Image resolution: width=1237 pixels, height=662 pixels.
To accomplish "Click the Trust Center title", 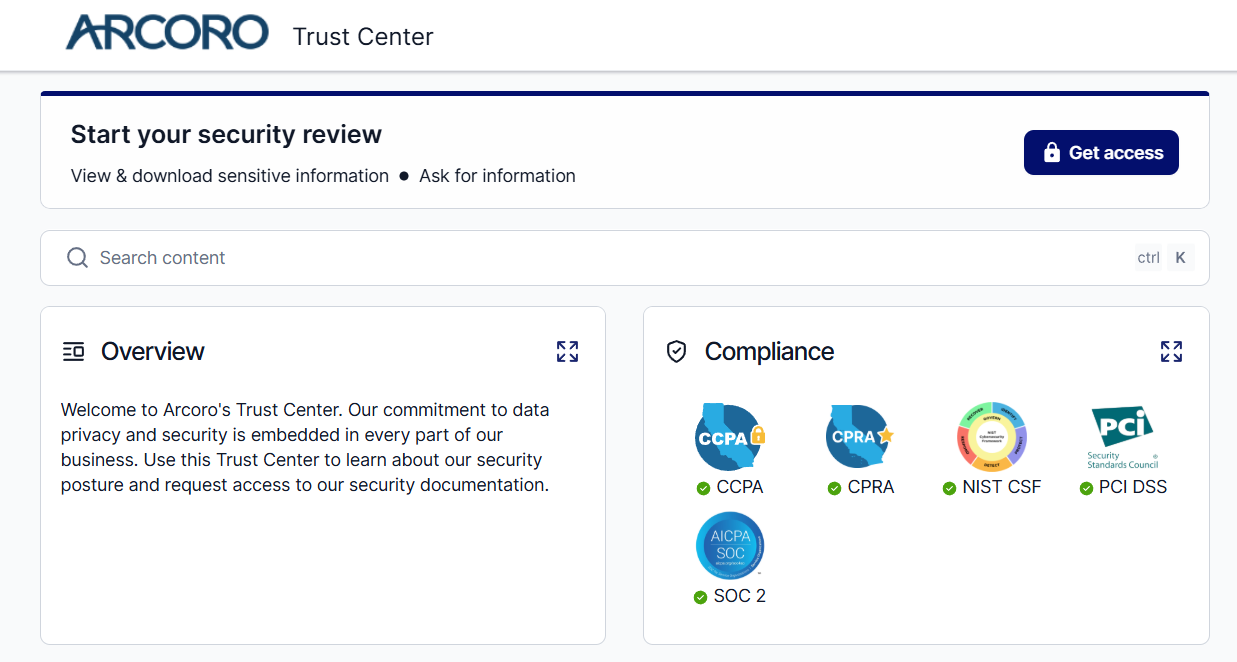I will pos(363,37).
